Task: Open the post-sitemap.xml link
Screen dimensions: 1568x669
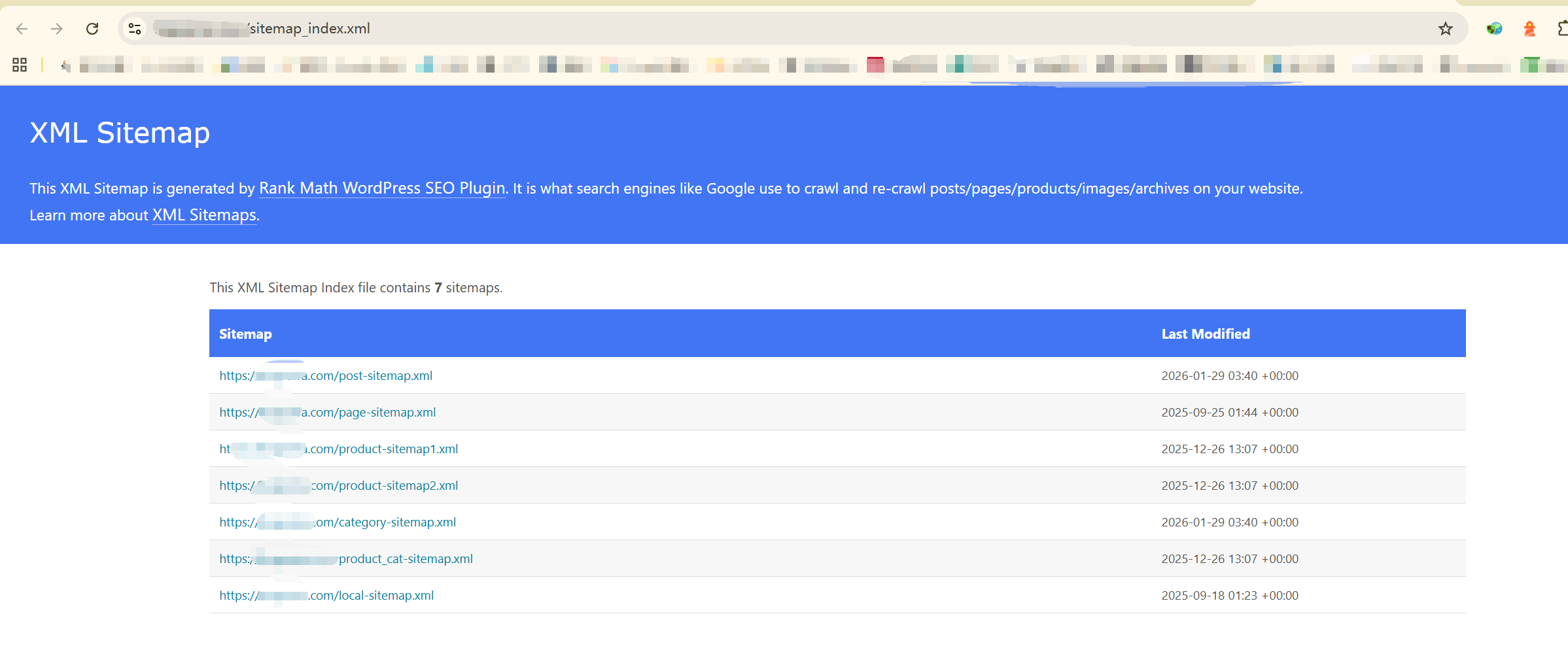Action: tap(370, 376)
